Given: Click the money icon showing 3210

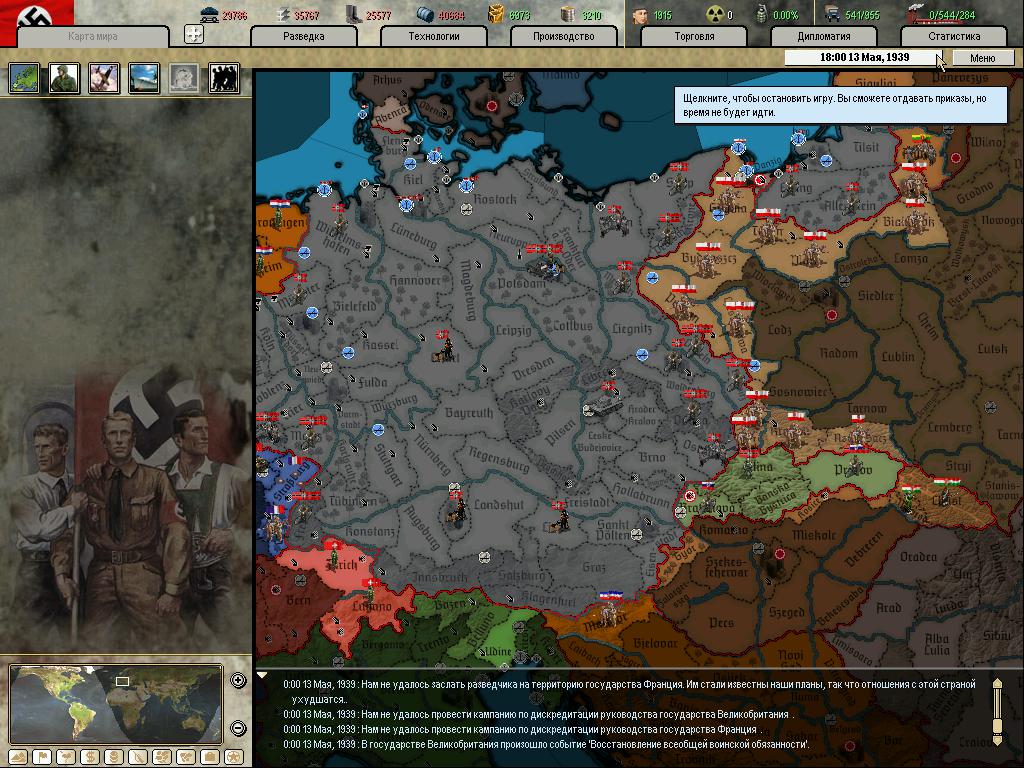Looking at the screenshot, I should coord(569,14).
